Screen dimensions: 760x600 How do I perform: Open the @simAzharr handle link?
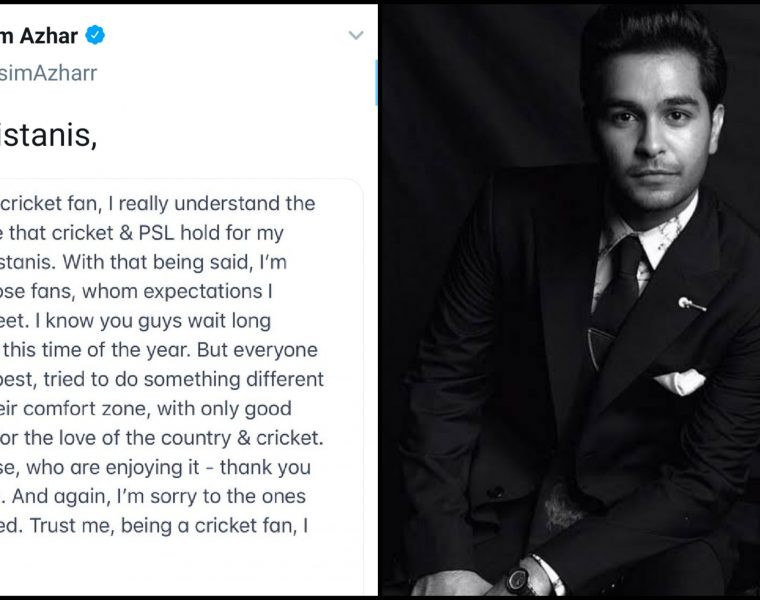click(48, 73)
